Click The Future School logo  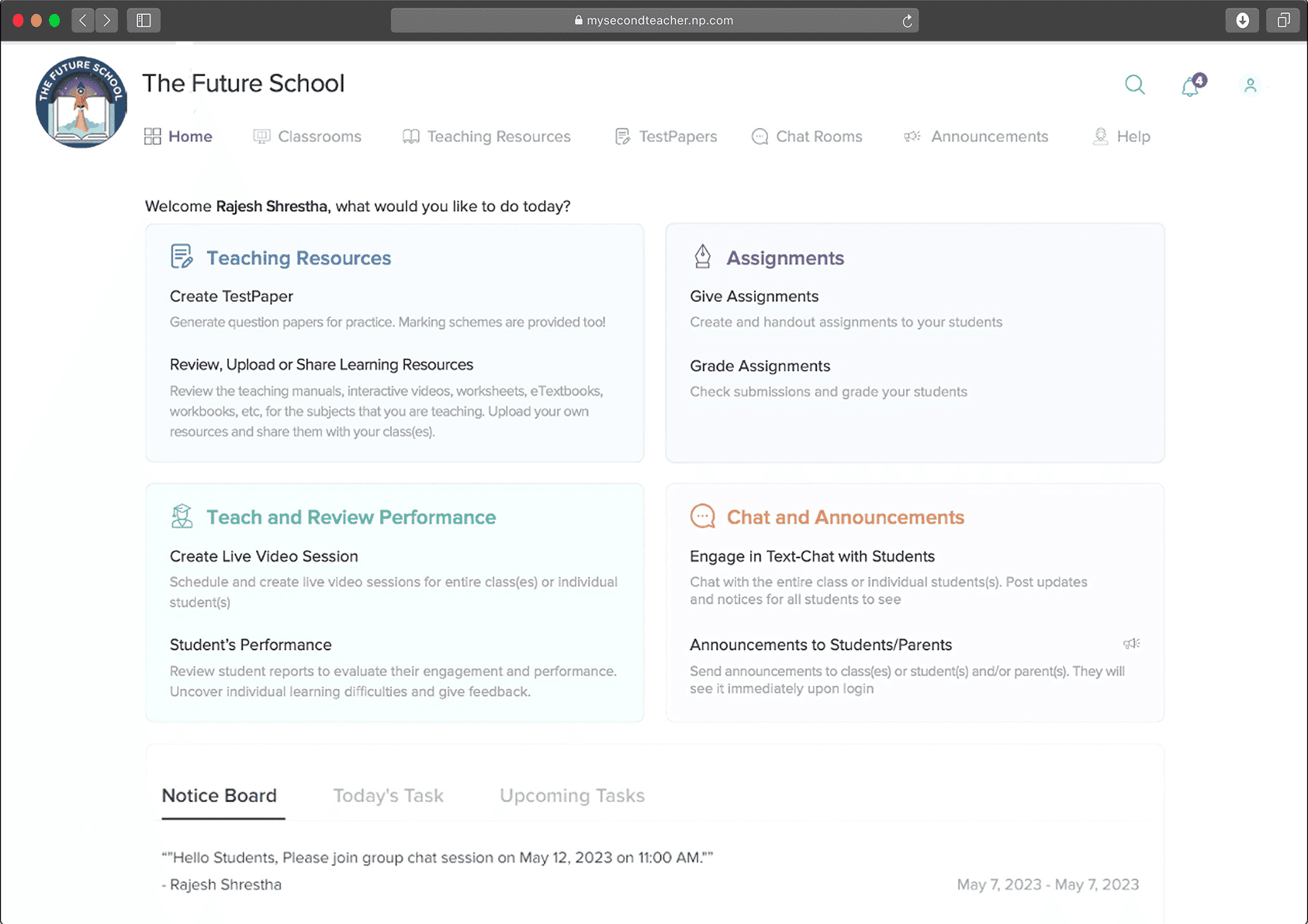pyautogui.click(x=81, y=102)
